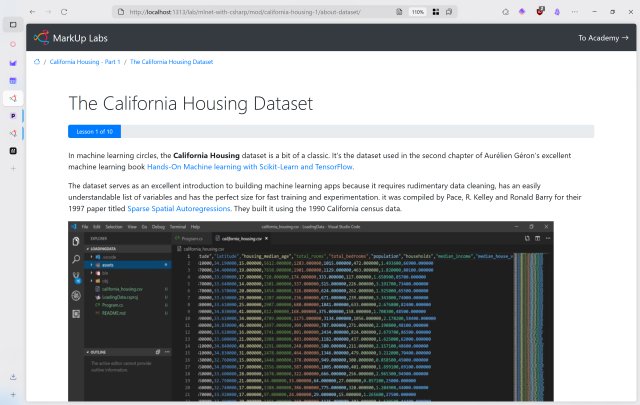Open the calendar sidebar item
640x405 pixels.
[x=13, y=81]
